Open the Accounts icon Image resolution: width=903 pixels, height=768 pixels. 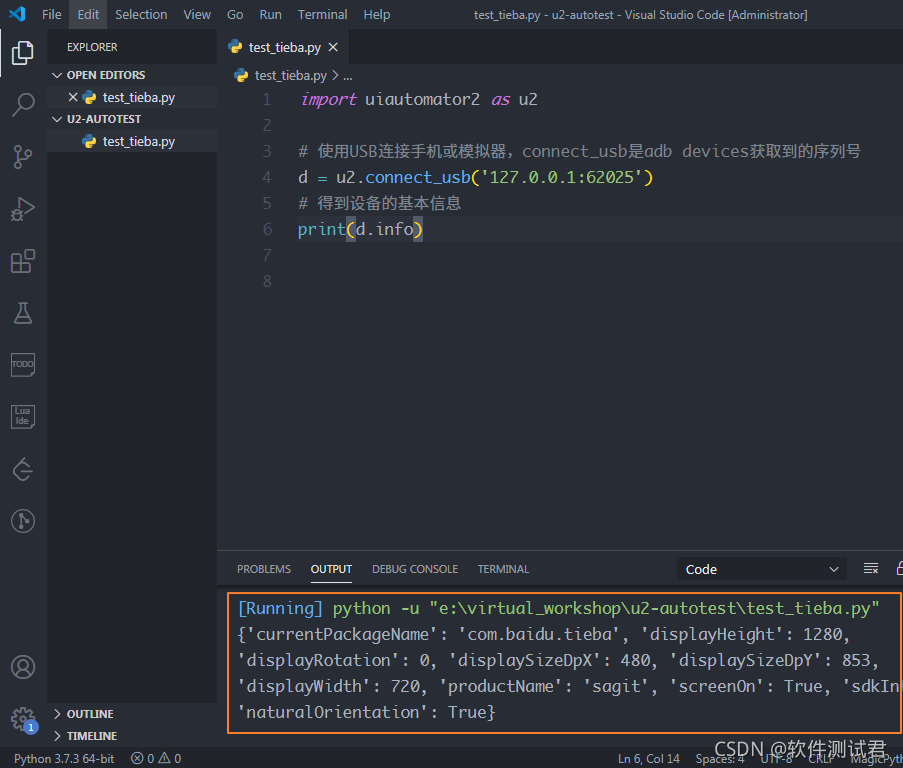coord(22,667)
